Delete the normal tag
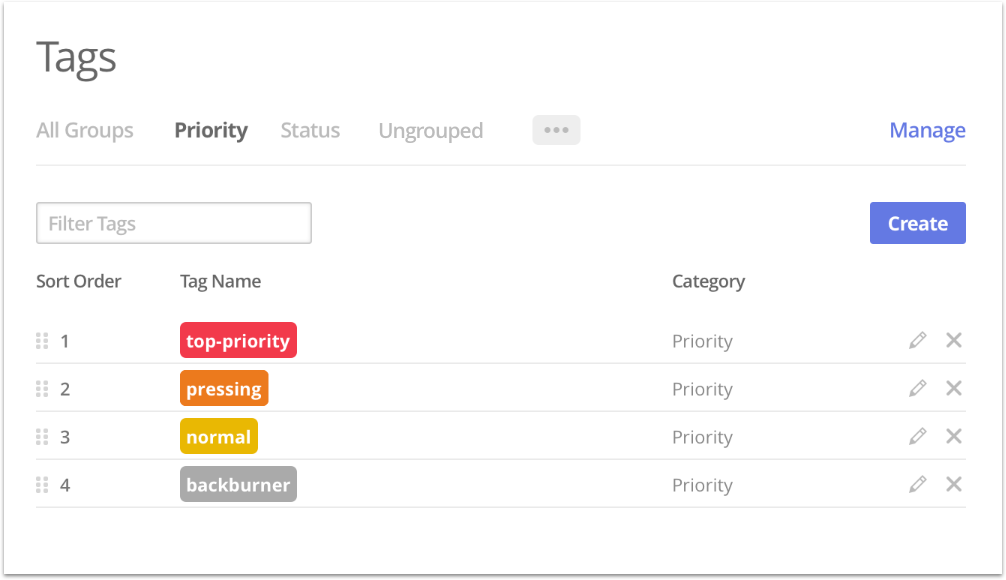Viewport: 1006px width, 580px height. tap(954, 437)
